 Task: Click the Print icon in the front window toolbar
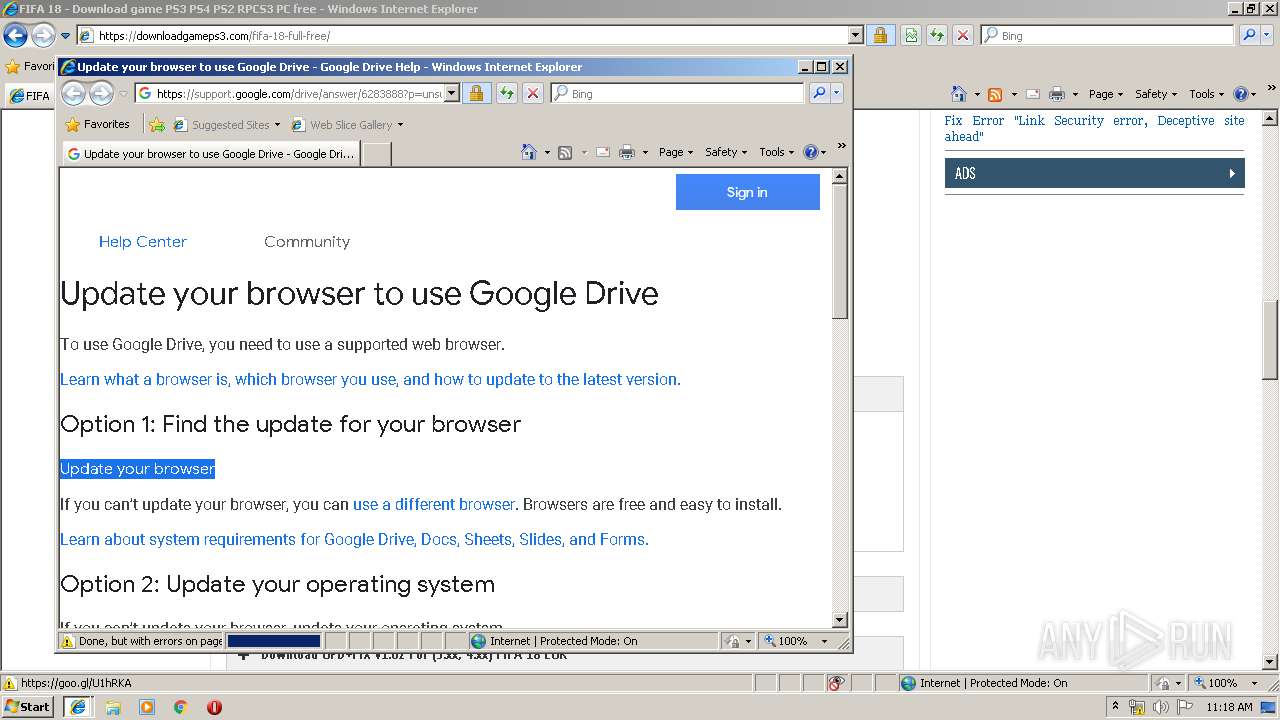click(627, 152)
